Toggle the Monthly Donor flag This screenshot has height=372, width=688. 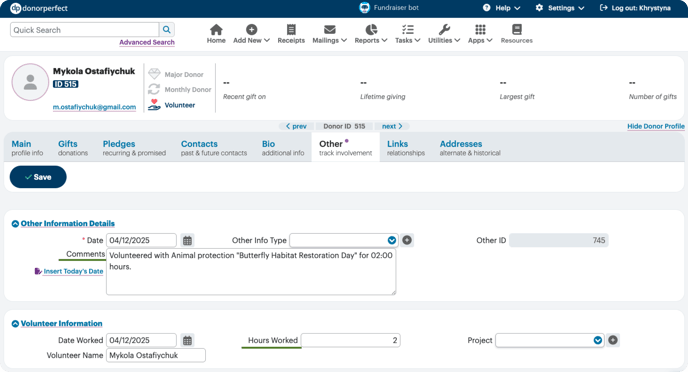point(179,89)
